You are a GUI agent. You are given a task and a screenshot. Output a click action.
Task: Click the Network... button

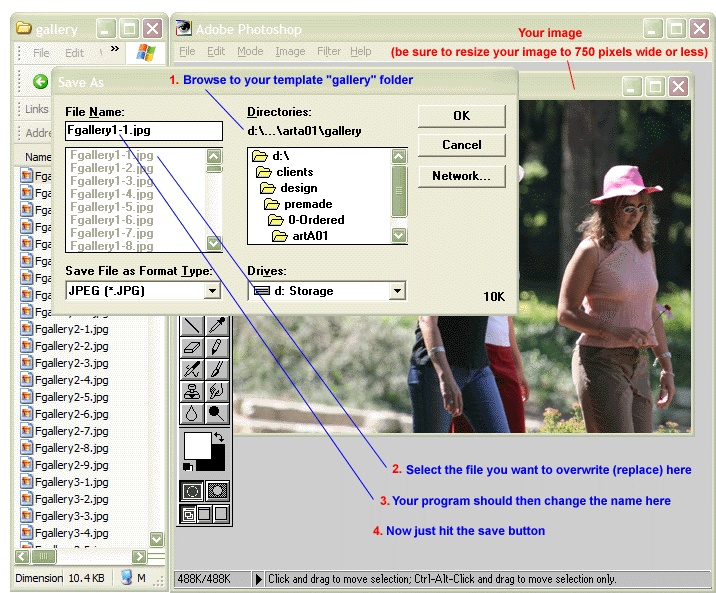point(461,176)
